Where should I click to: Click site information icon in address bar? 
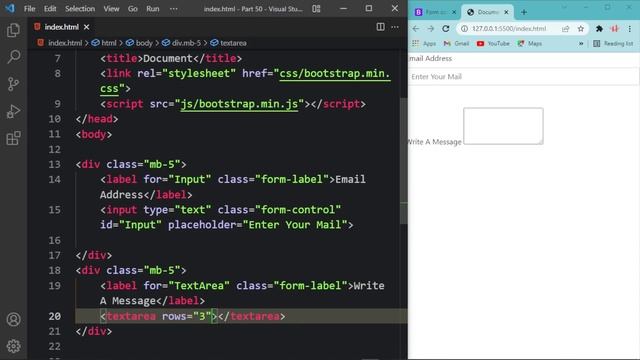click(x=464, y=29)
